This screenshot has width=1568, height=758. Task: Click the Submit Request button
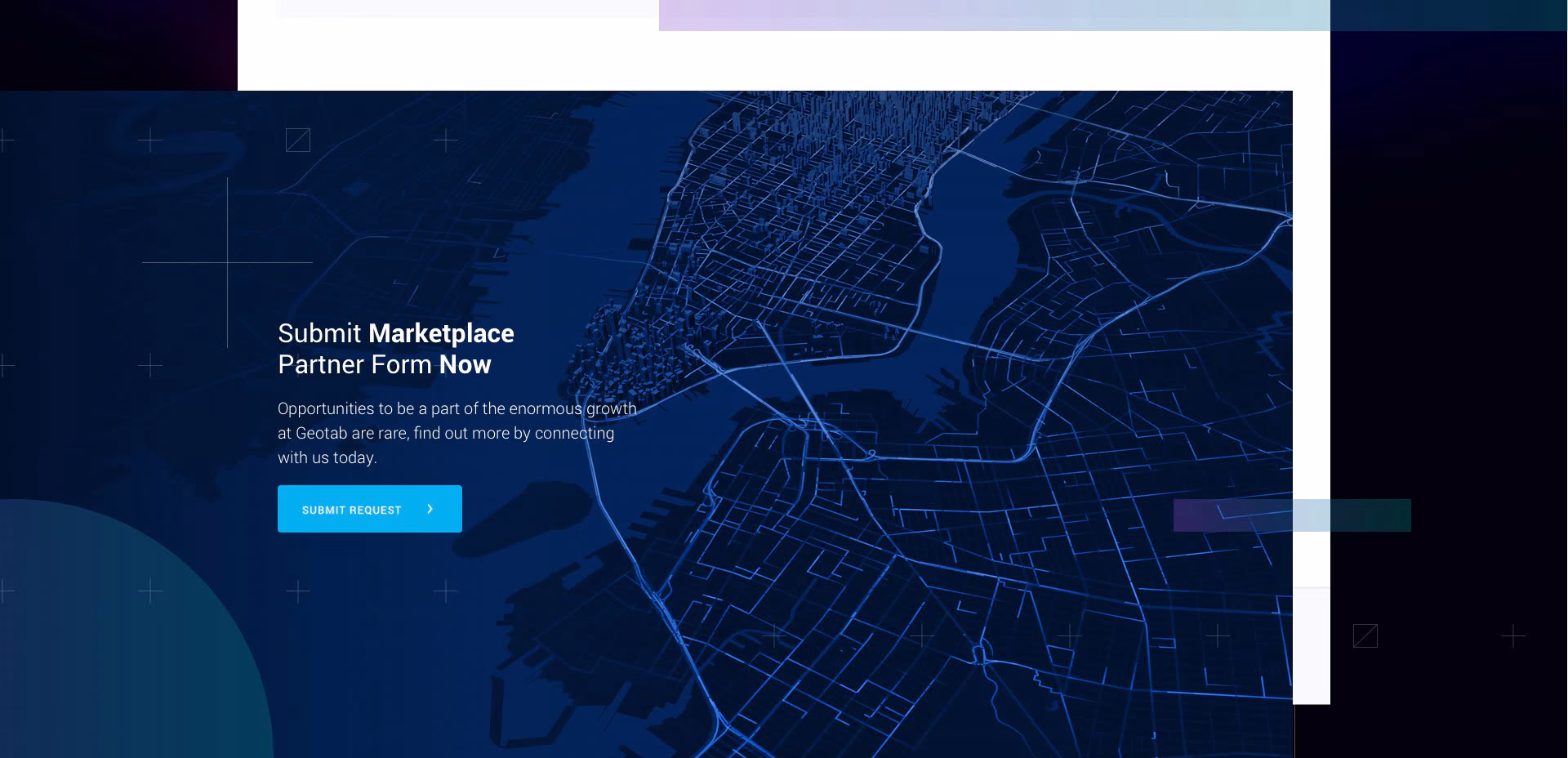tap(369, 509)
